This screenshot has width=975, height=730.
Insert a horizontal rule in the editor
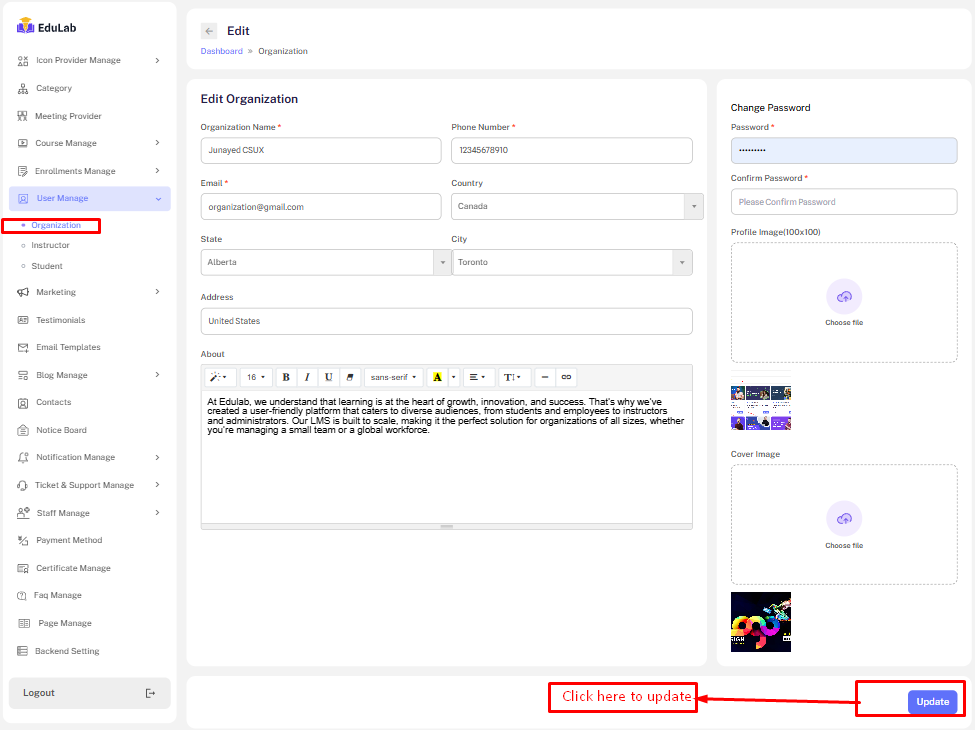click(x=545, y=377)
